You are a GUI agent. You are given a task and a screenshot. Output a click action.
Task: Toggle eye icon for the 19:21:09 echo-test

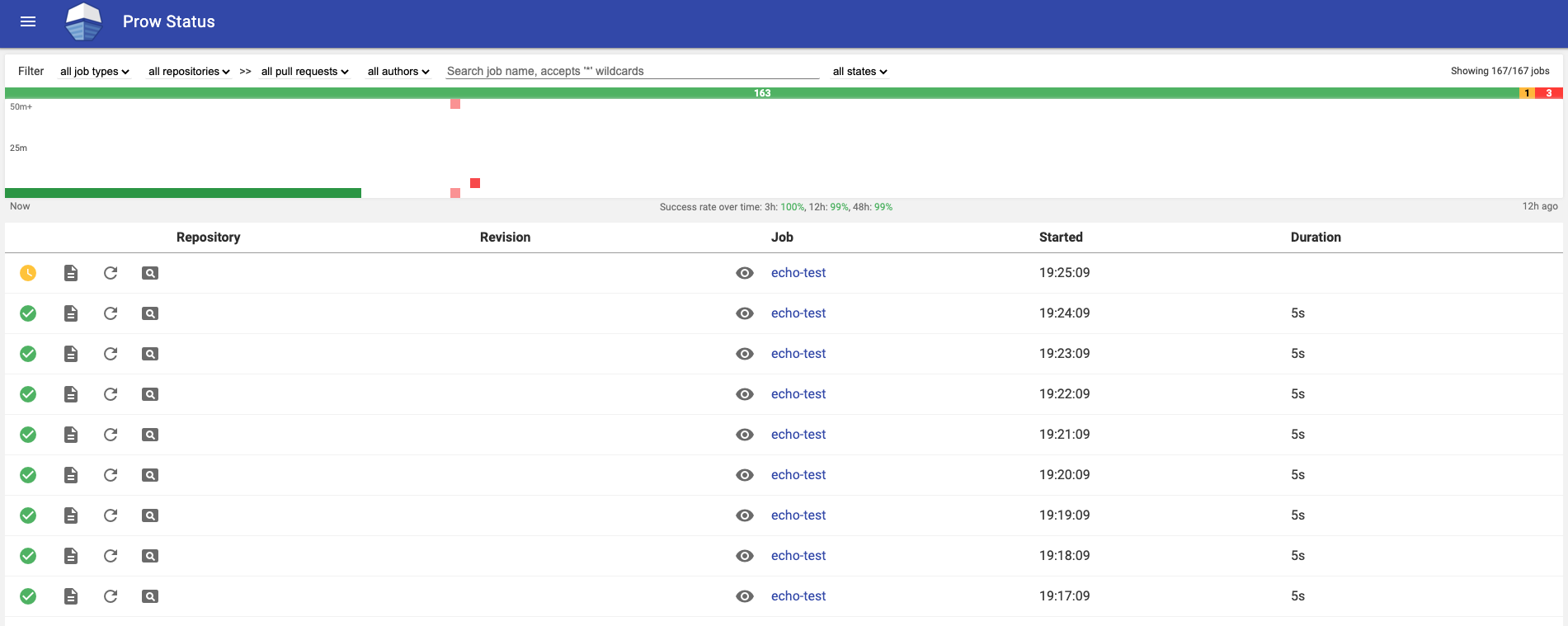pos(745,435)
